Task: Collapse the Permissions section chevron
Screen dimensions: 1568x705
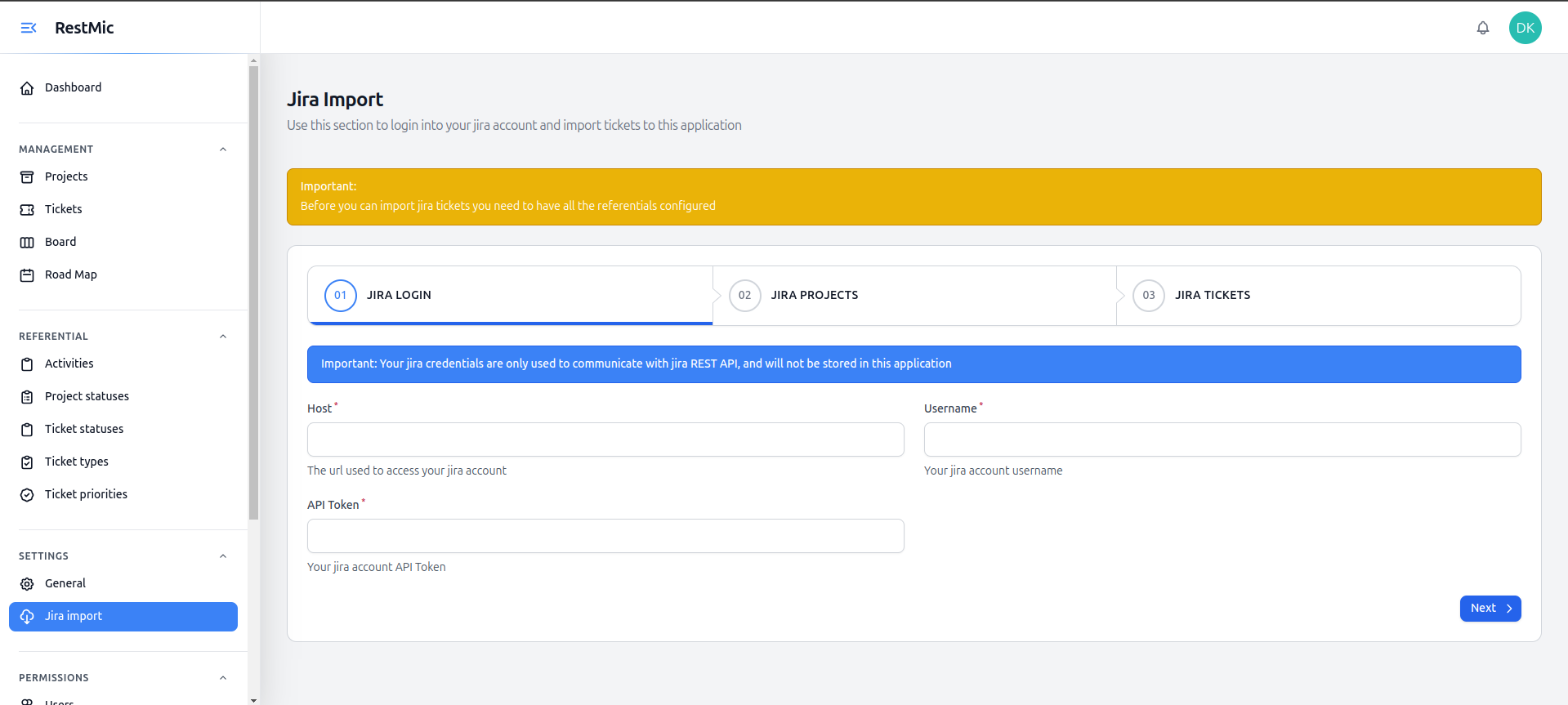Action: click(x=223, y=678)
